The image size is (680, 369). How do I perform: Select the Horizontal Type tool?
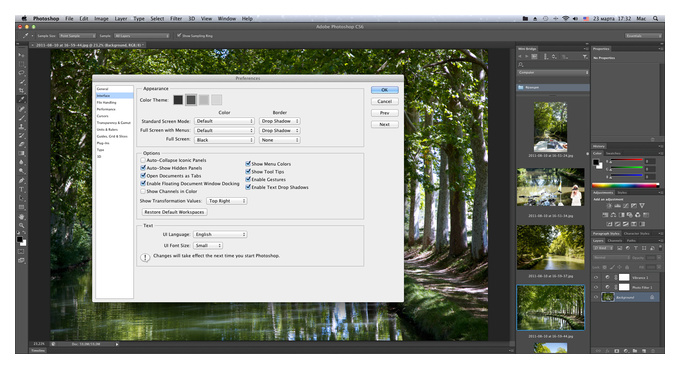pos(21,189)
